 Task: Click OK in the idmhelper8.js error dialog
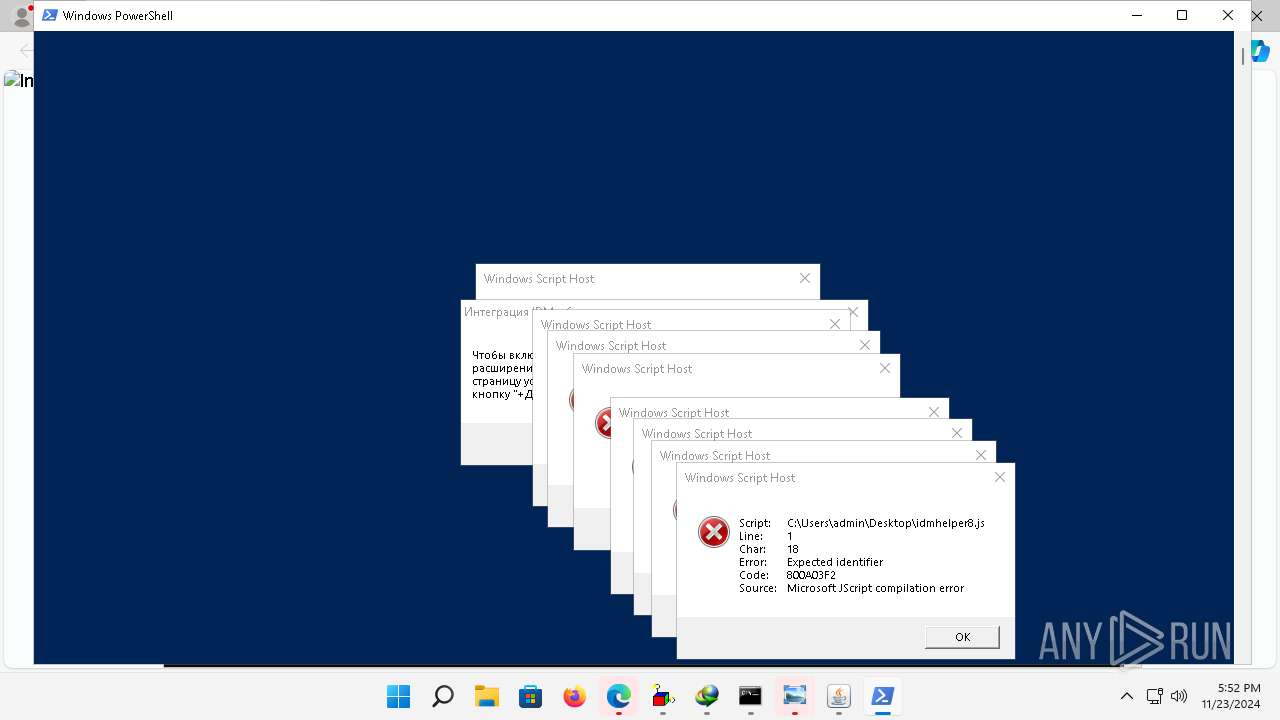coord(962,637)
